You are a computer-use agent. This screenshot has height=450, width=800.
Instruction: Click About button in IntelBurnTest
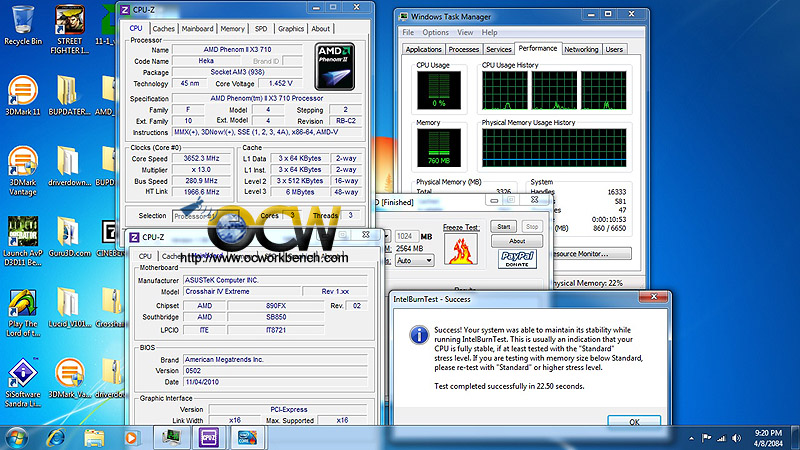tap(517, 241)
